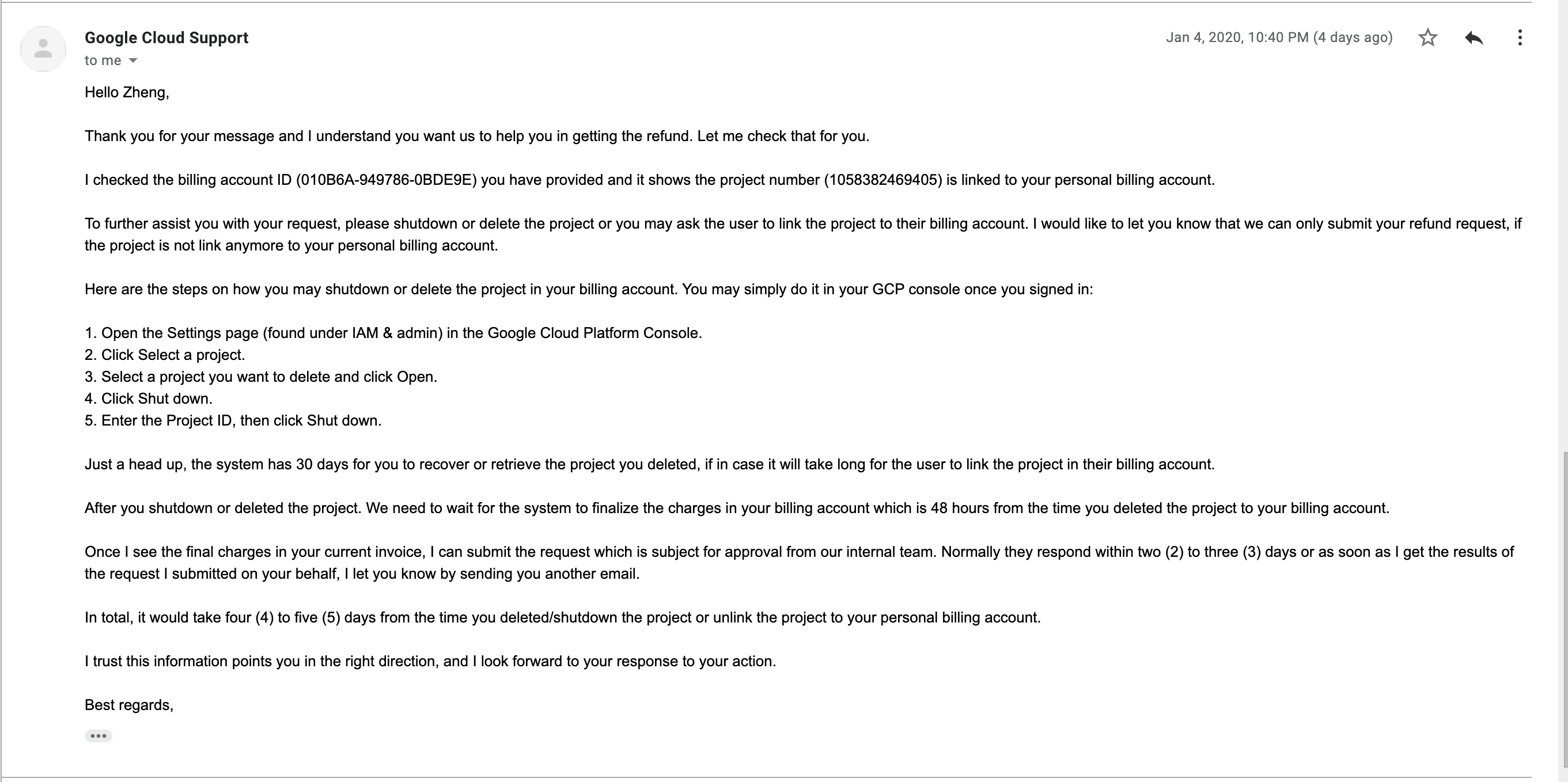This screenshot has width=1568, height=782.
Task: Open the three-dot More options menu
Action: click(1520, 38)
